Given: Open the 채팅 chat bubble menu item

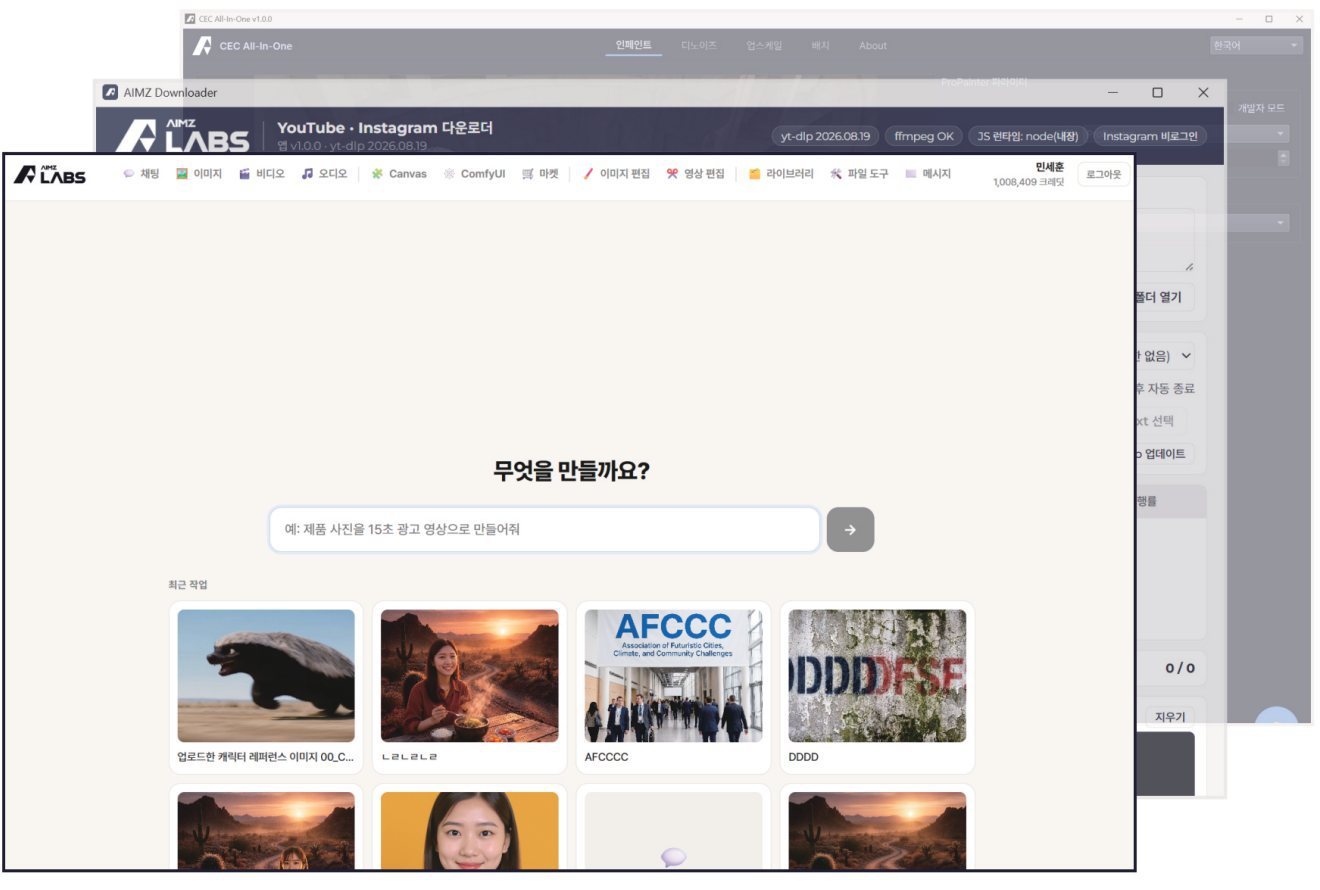Looking at the screenshot, I should pyautogui.click(x=141, y=174).
